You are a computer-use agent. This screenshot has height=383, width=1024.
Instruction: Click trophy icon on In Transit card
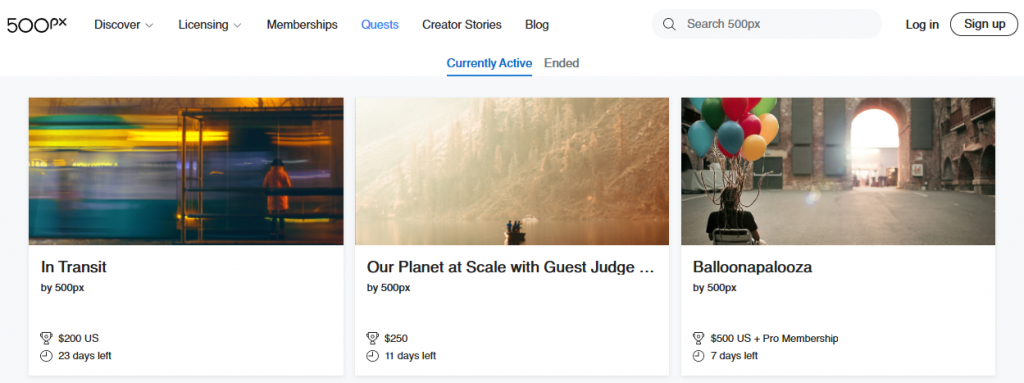pos(46,339)
